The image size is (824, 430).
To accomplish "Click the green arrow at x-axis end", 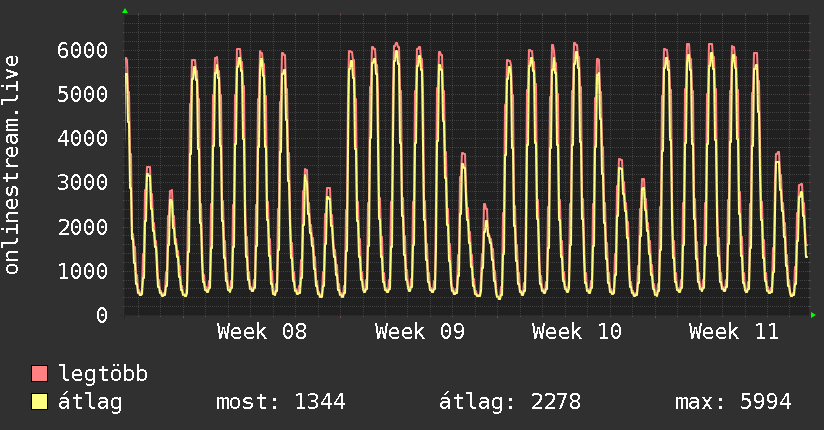I will tap(813, 315).
